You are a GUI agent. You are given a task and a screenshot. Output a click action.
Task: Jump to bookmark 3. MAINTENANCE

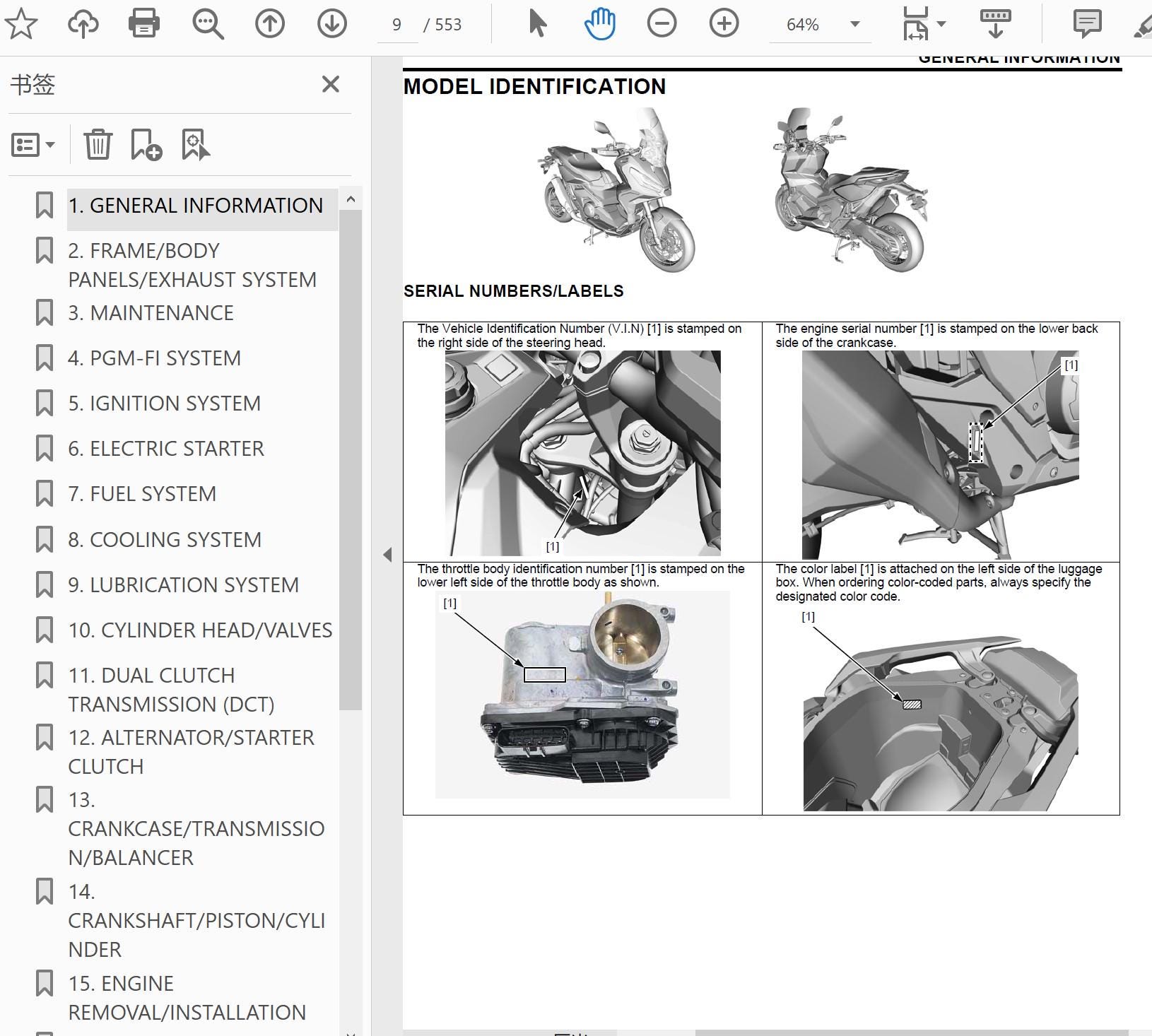click(151, 313)
